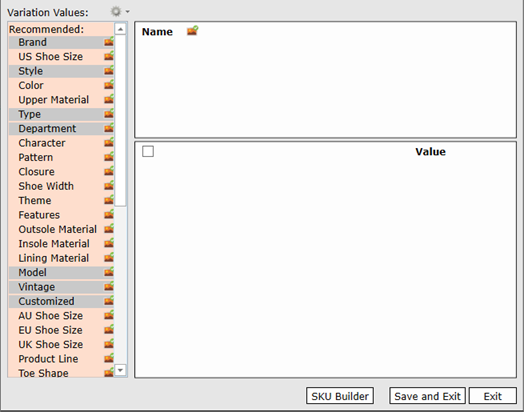Click the edit icon next to Brand
The width and height of the screenshot is (524, 412).
pyautogui.click(x=109, y=42)
